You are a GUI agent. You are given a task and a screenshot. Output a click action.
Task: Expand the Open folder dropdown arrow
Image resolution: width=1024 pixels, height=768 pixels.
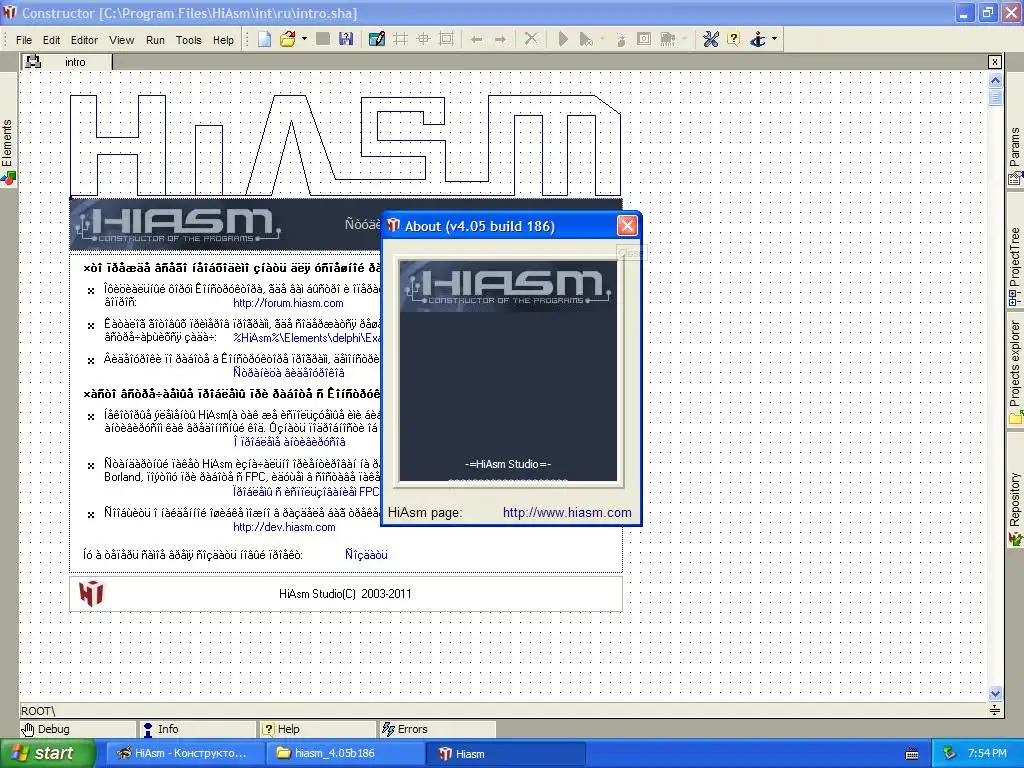[304, 39]
